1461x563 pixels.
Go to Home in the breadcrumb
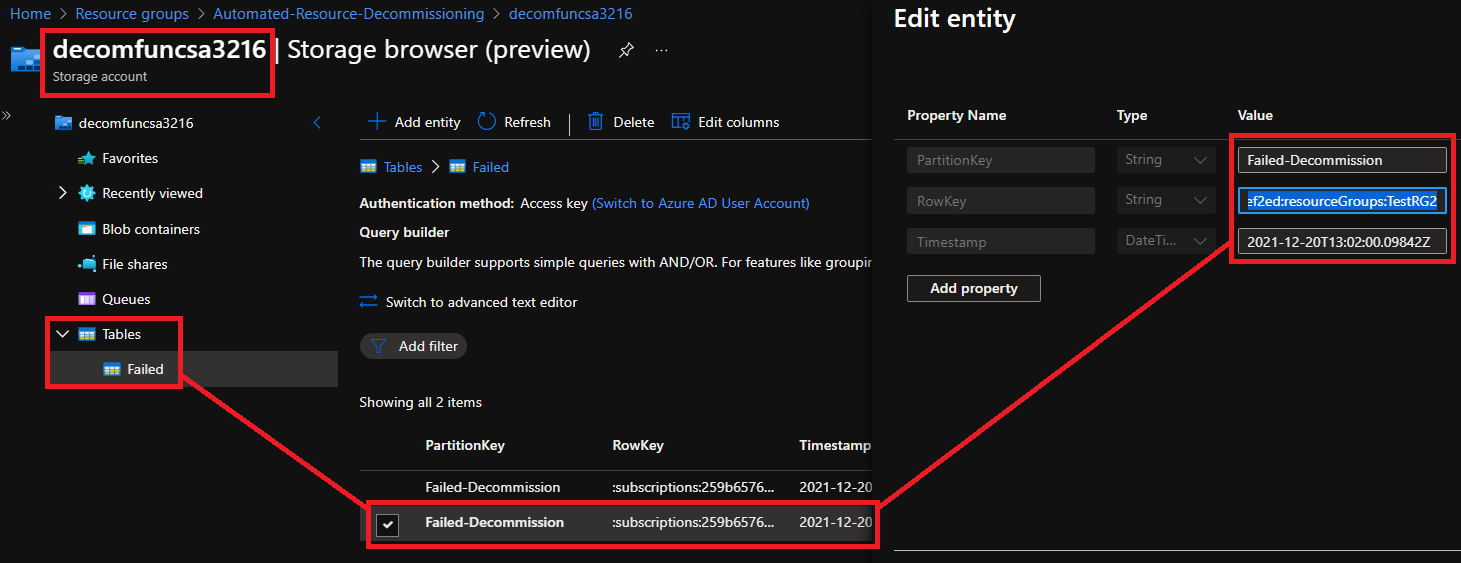(30, 14)
